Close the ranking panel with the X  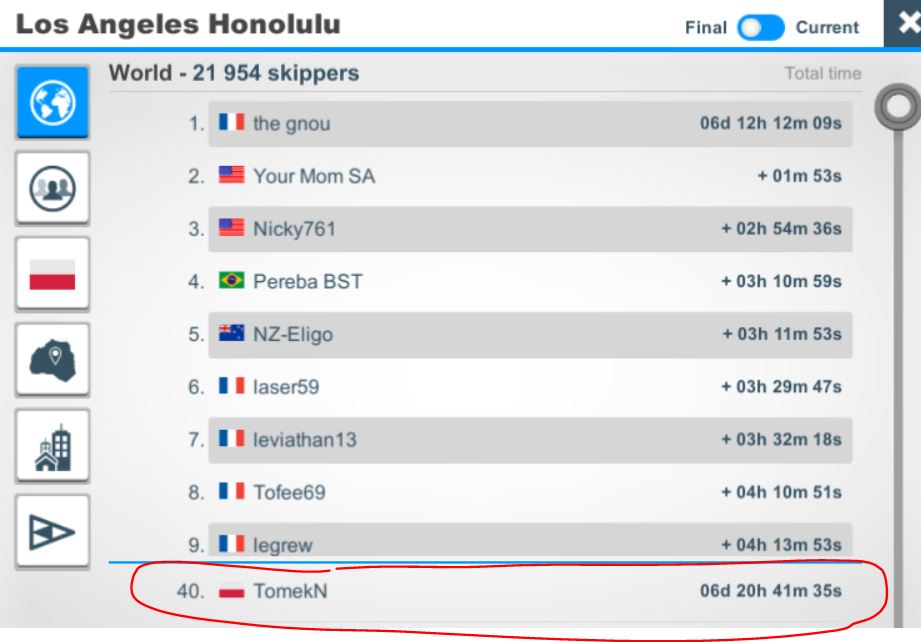[x=905, y=23]
